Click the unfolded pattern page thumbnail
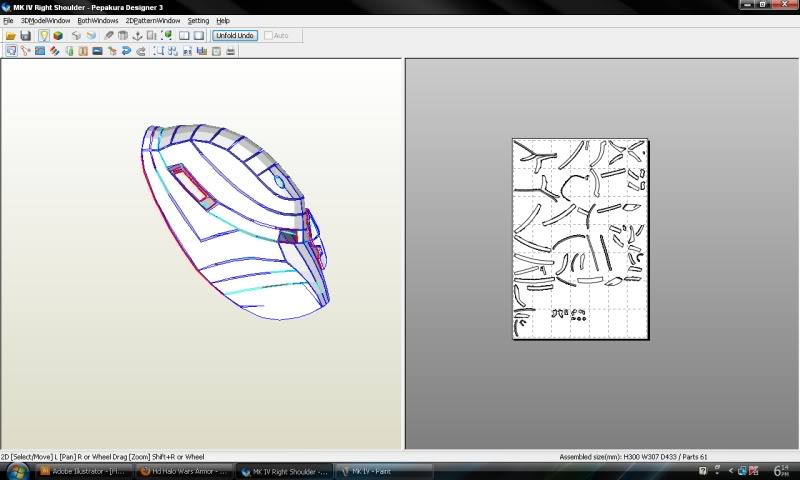 coord(580,238)
